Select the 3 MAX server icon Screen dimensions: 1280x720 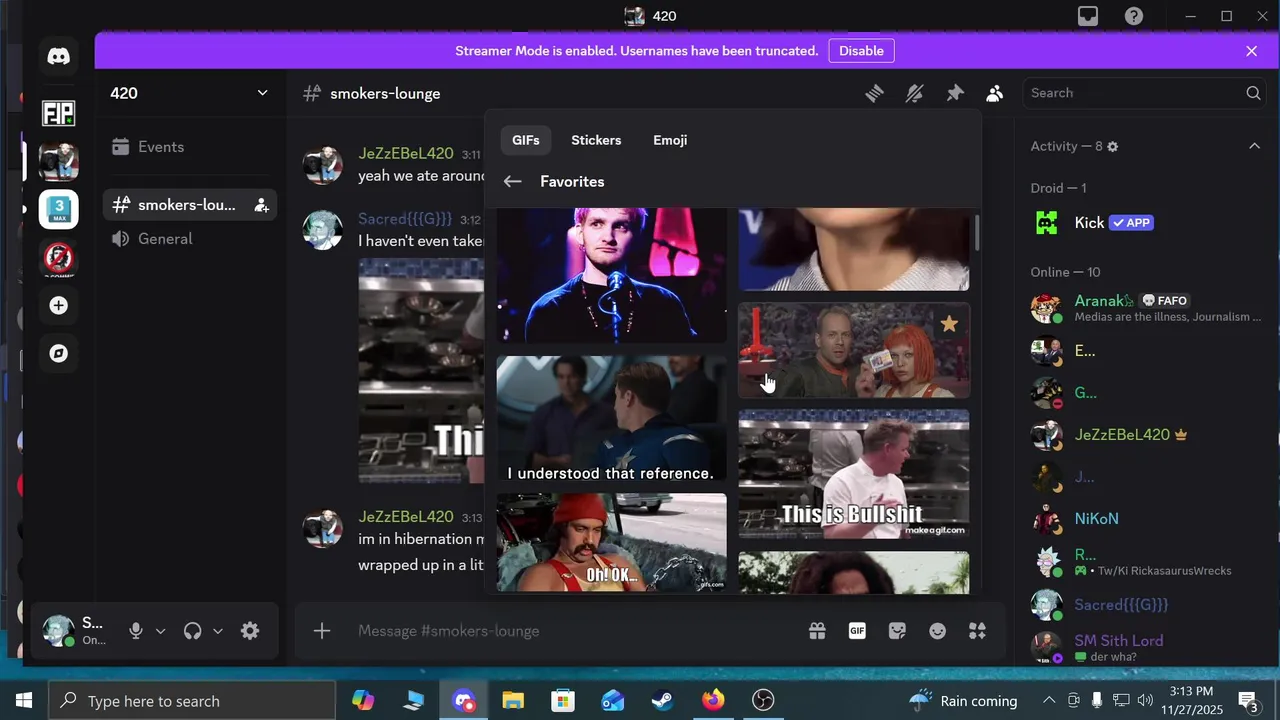click(59, 209)
